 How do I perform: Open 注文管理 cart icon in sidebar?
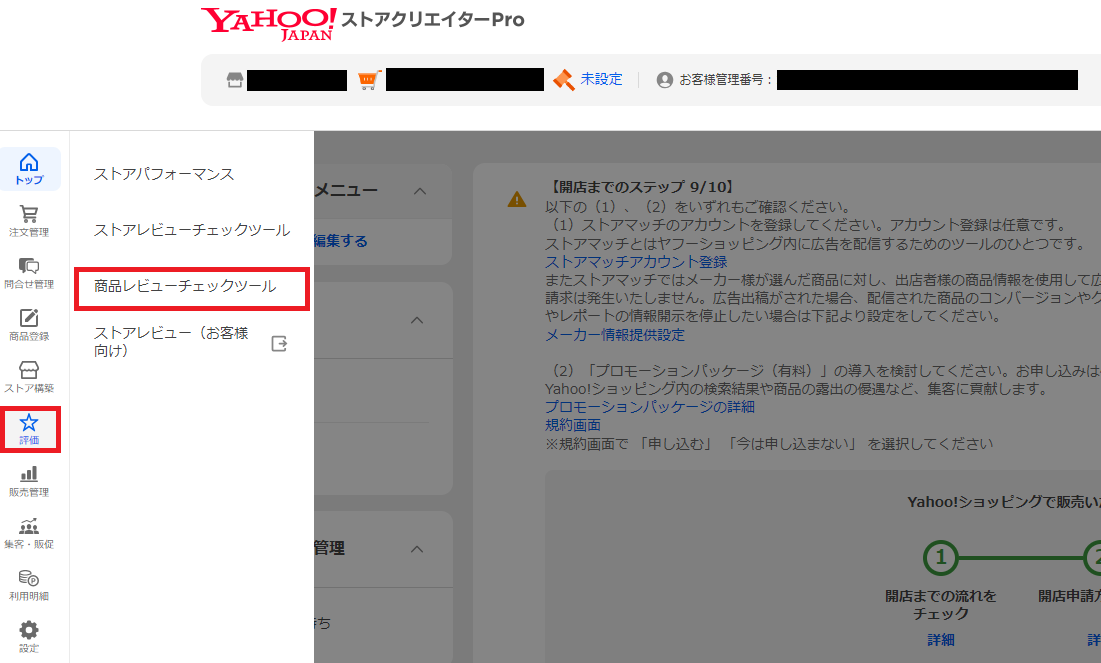tap(29, 220)
